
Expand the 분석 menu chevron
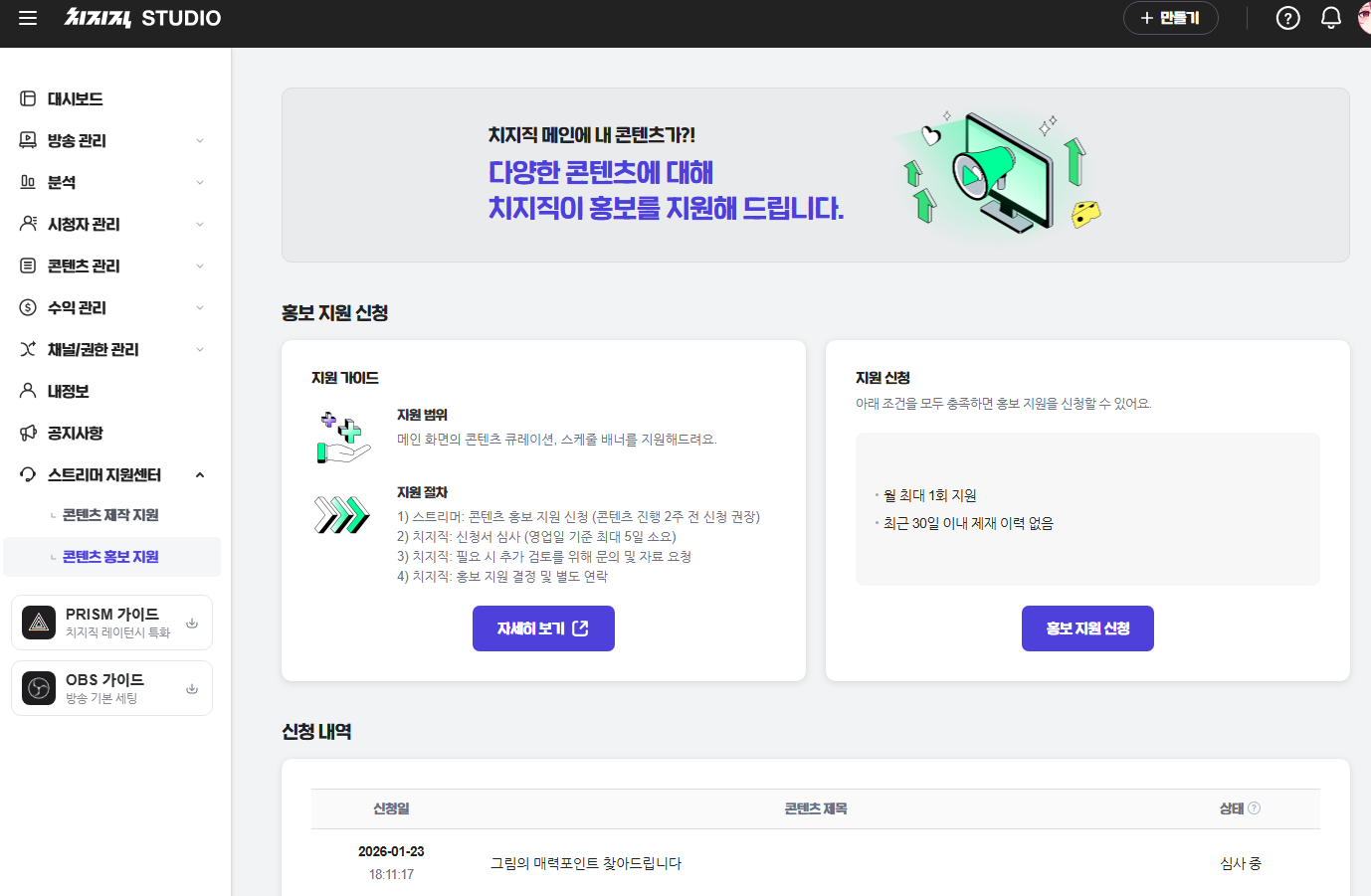200,182
